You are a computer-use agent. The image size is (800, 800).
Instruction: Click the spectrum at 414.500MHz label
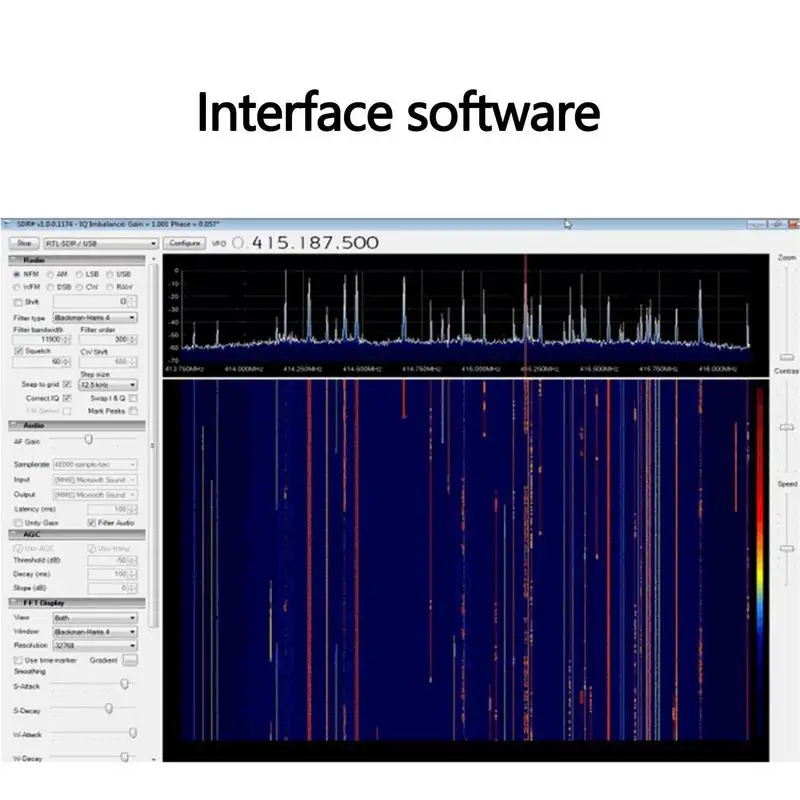(362, 368)
